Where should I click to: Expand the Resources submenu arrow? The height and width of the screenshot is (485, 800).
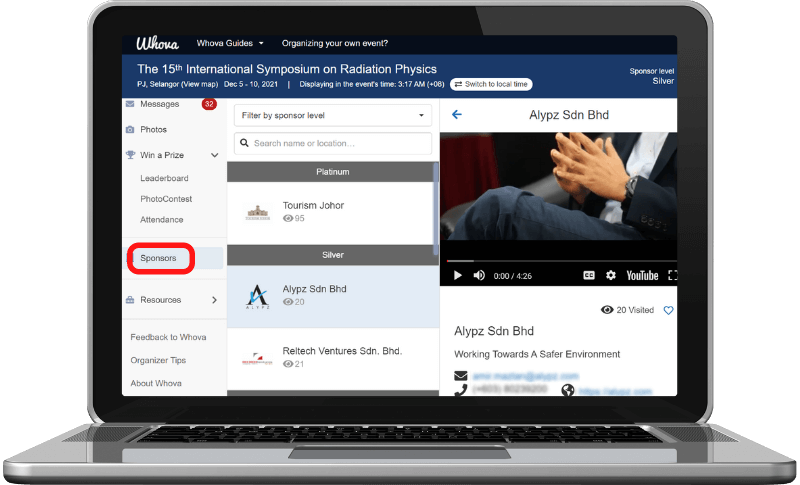tap(214, 300)
